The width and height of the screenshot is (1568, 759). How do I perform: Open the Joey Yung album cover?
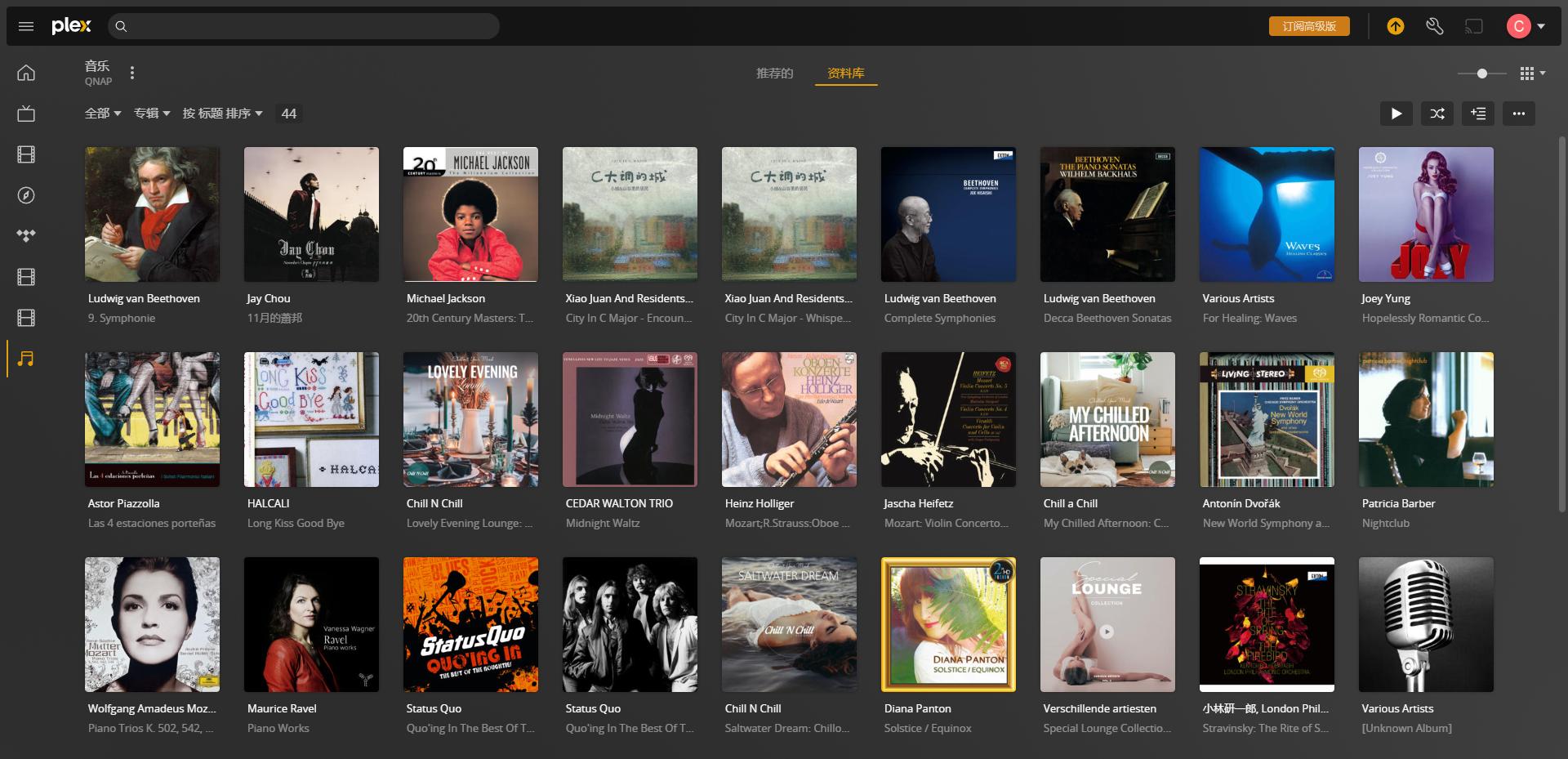1426,214
